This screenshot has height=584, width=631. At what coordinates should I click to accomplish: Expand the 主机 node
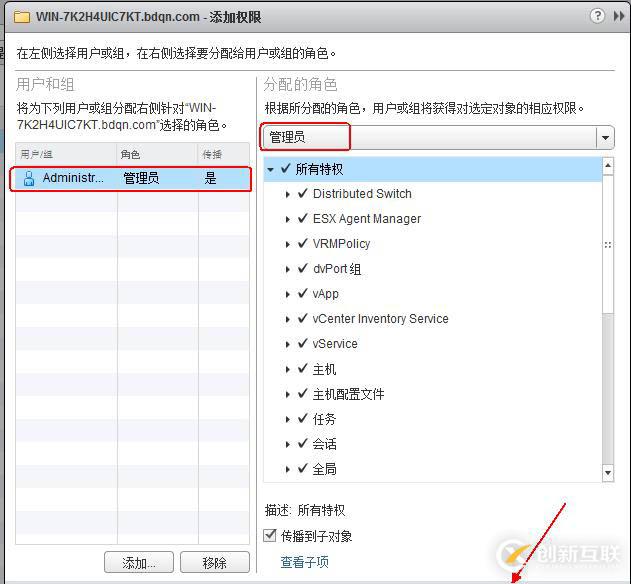tap(287, 369)
